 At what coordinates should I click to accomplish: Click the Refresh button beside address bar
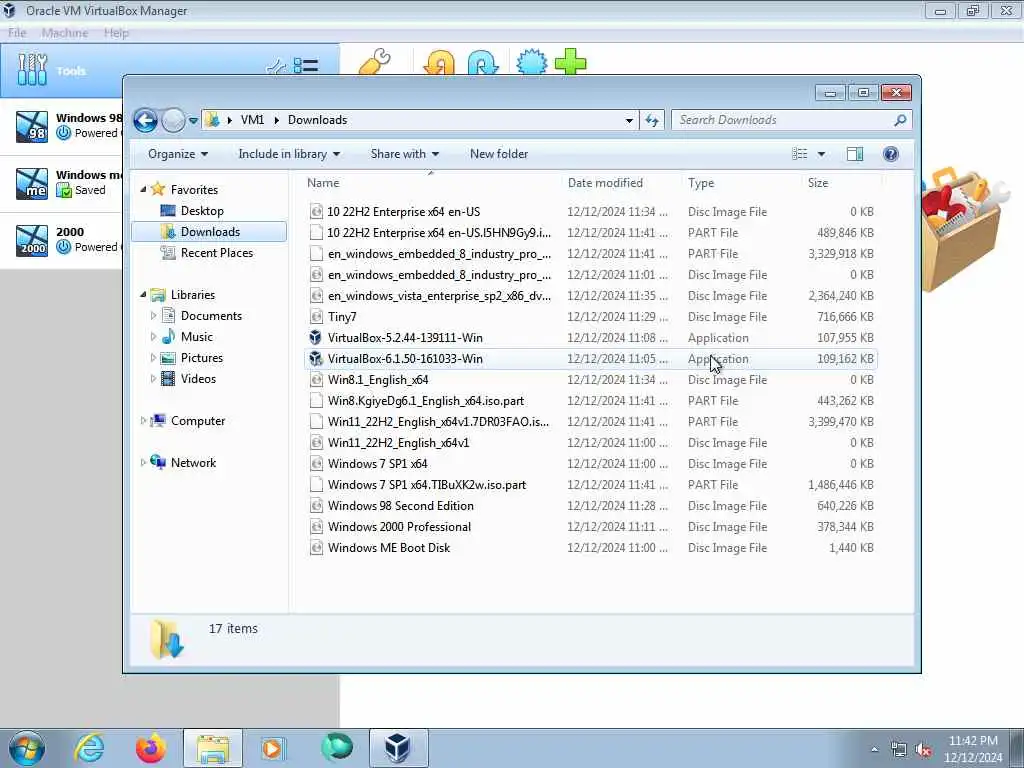[x=652, y=120]
